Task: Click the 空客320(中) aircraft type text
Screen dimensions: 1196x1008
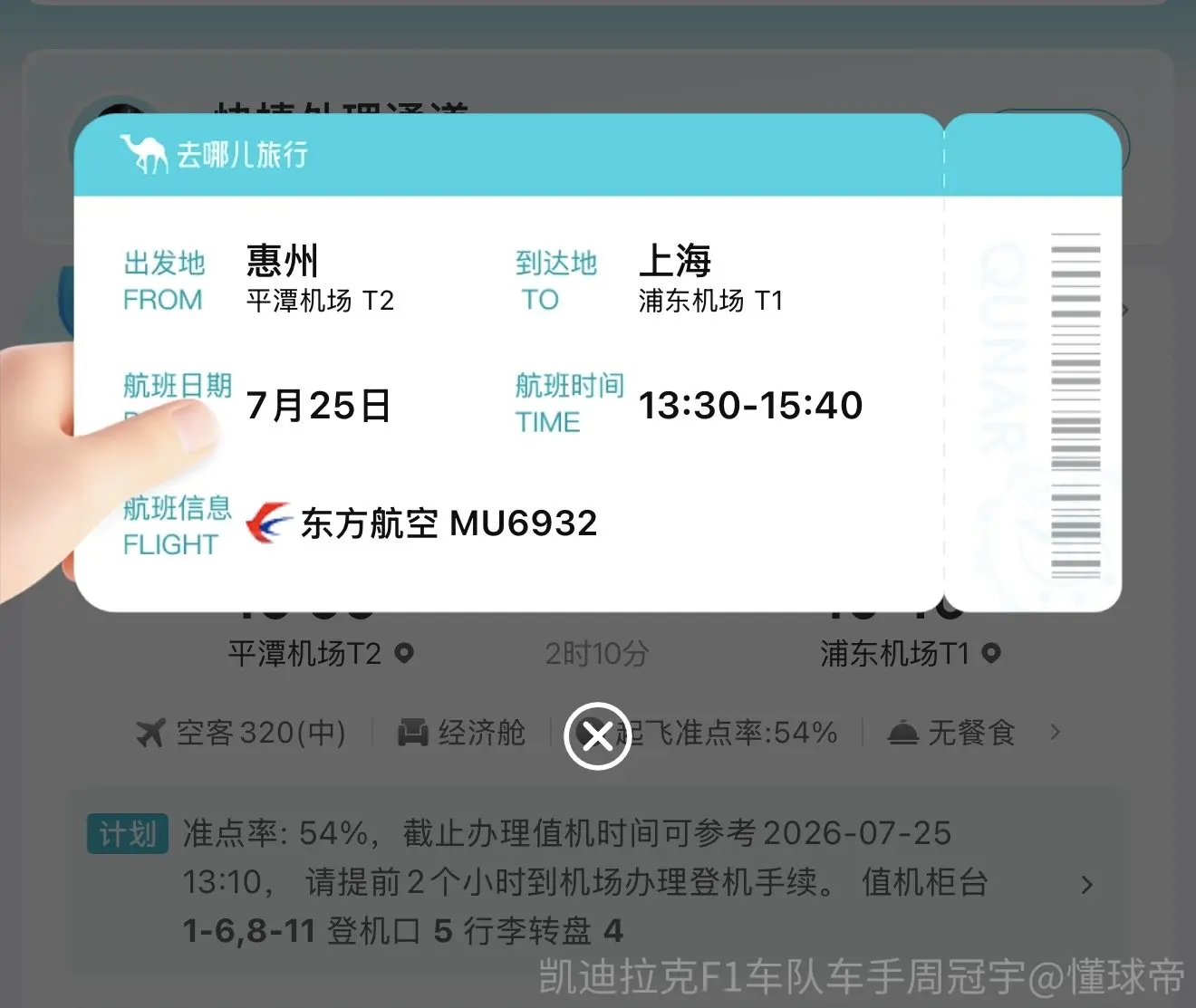Action: 261,733
